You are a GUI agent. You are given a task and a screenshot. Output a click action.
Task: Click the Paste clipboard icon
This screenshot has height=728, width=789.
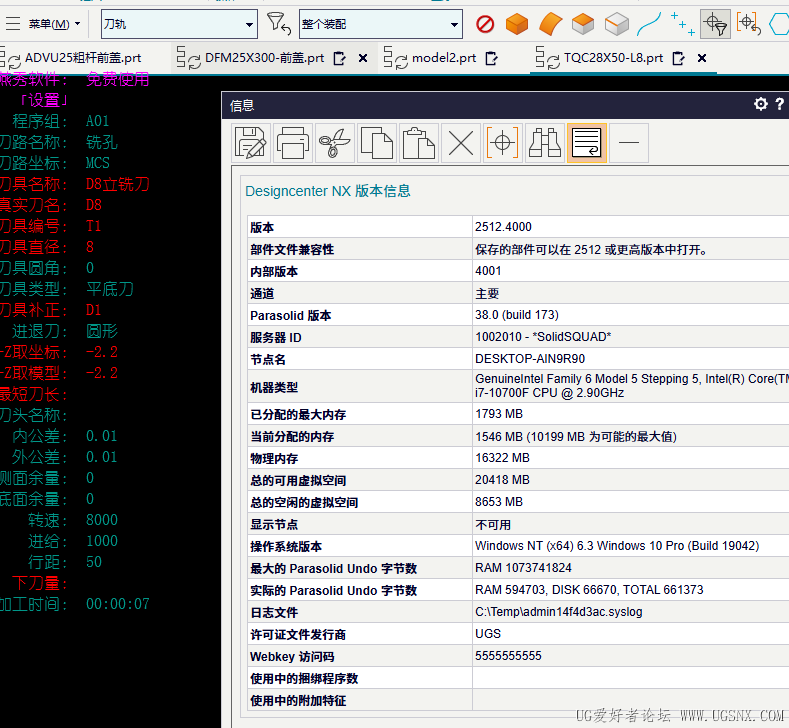[419, 143]
